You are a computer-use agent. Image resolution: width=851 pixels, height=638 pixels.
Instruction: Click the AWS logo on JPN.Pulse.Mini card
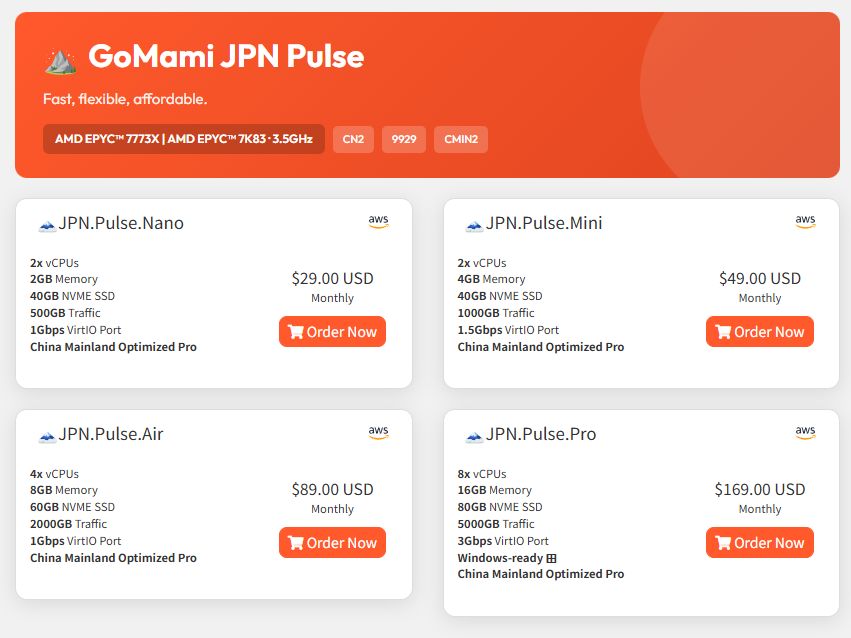tap(805, 222)
